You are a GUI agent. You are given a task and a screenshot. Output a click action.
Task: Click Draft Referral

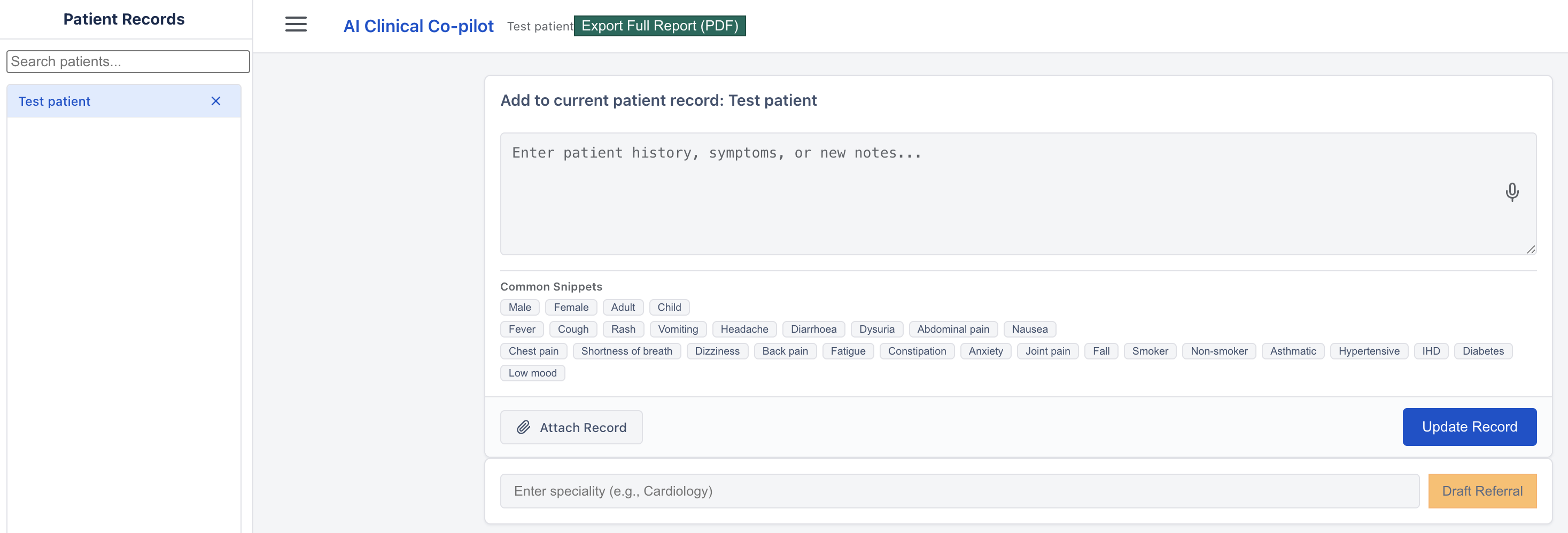(x=1482, y=490)
